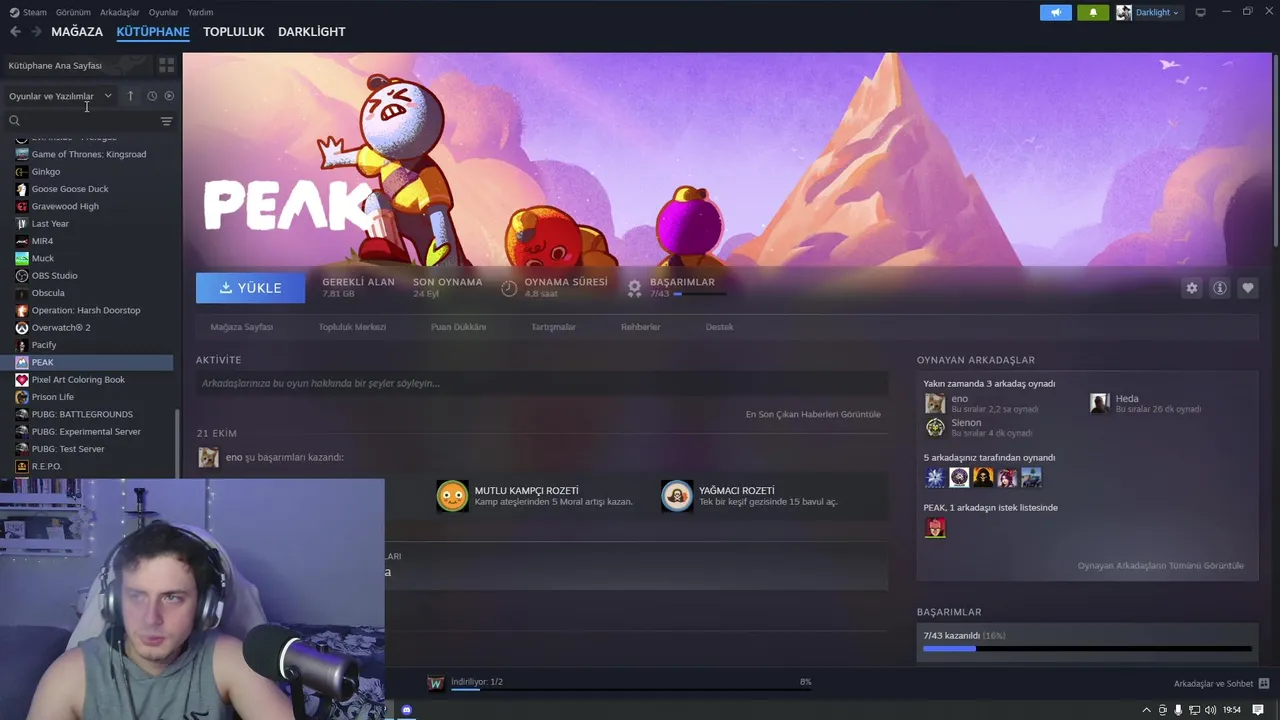Open PEAK settings gear icon
Viewport: 1280px width, 720px height.
(1191, 288)
